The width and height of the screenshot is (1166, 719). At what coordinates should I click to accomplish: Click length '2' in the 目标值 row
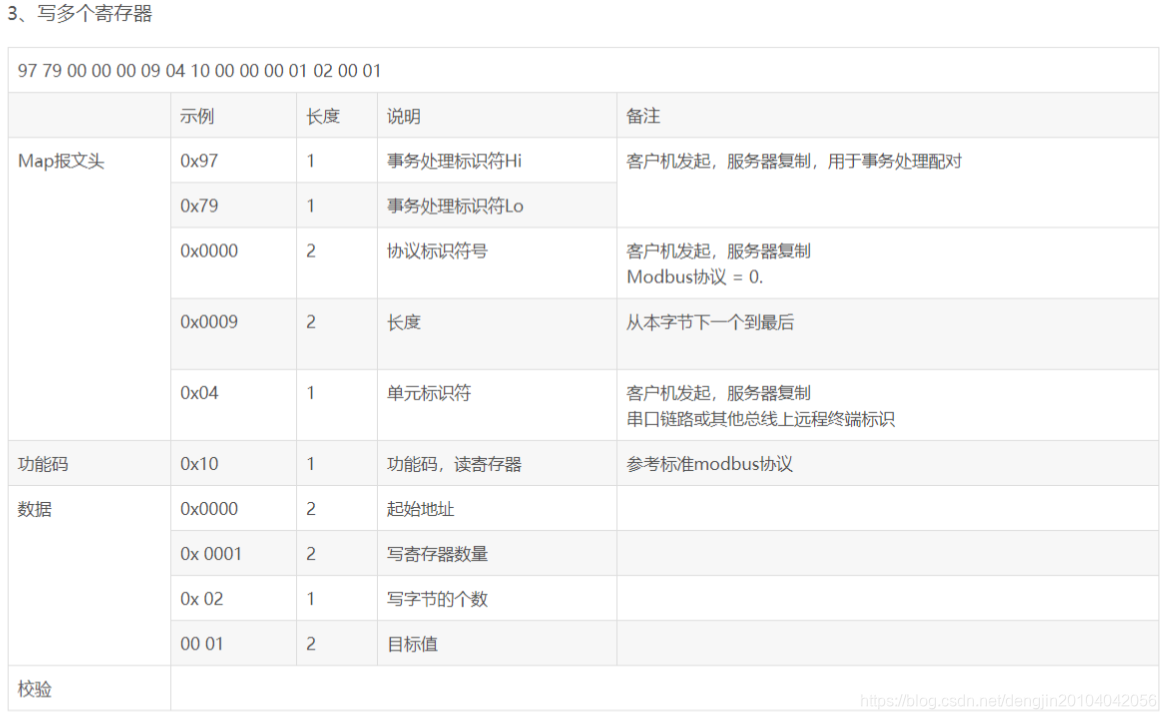[311, 644]
